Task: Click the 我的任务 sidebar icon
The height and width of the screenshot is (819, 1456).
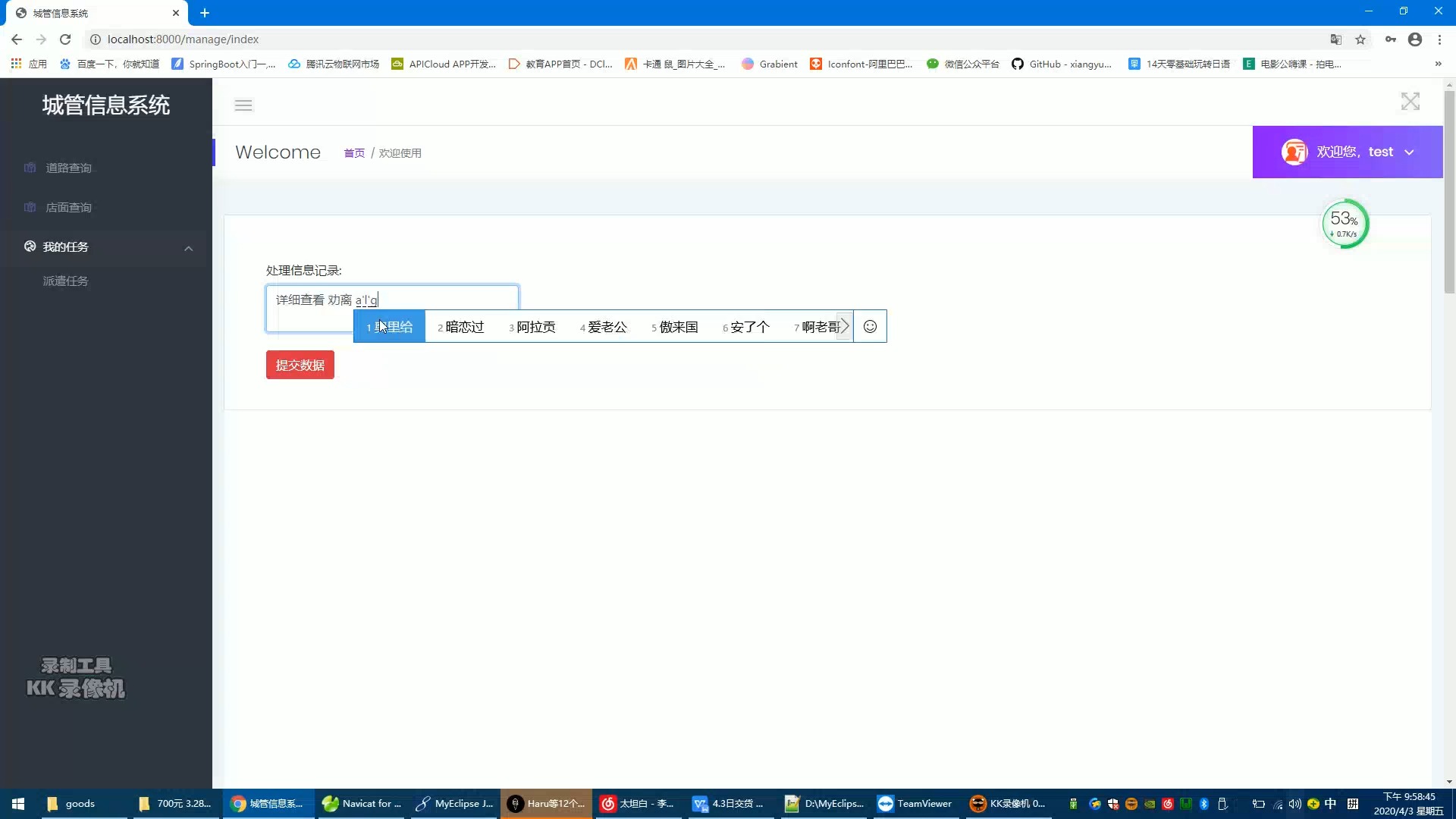Action: pyautogui.click(x=28, y=246)
